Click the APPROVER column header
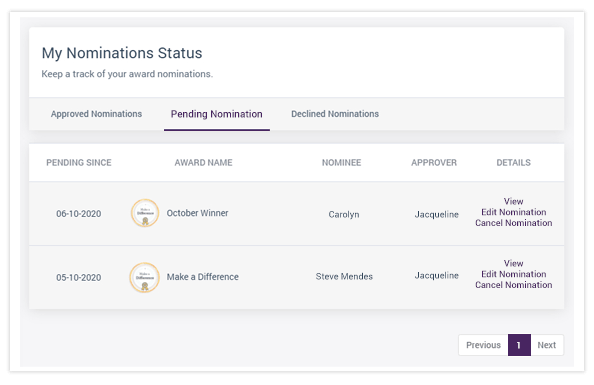Screen dimensions: 594x385 point(434,163)
